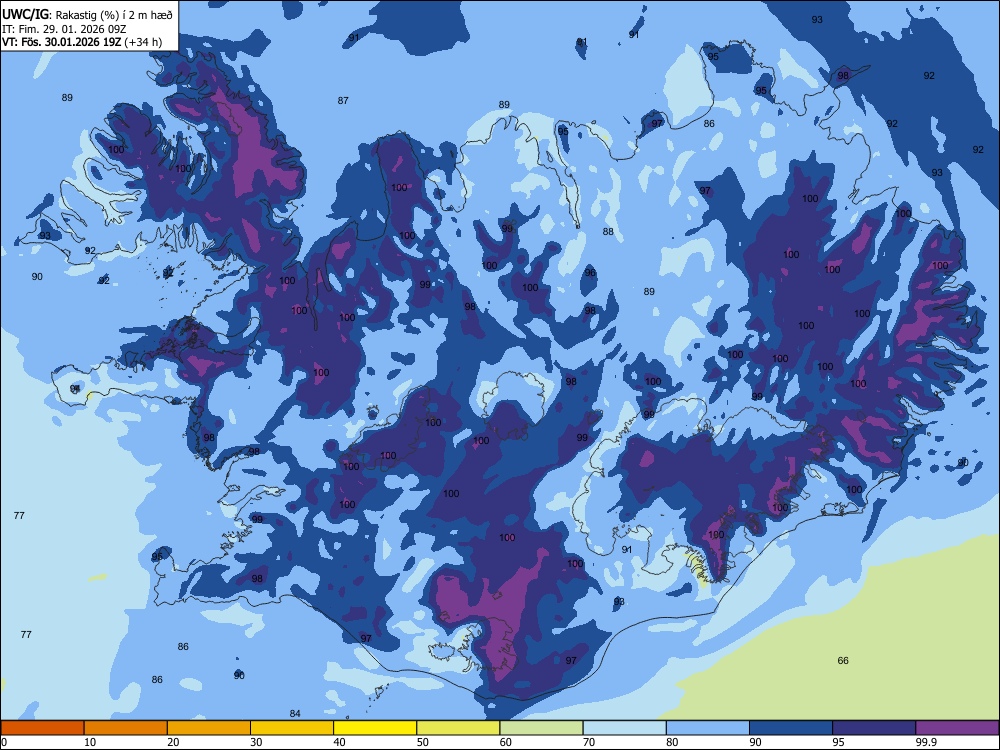Select the '20' legend scale label
Viewport: 1000px width, 750px height.
coord(173,742)
